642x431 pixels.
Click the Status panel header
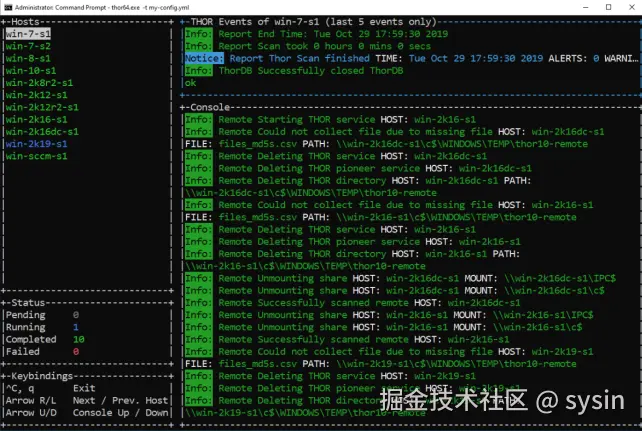click(28, 303)
